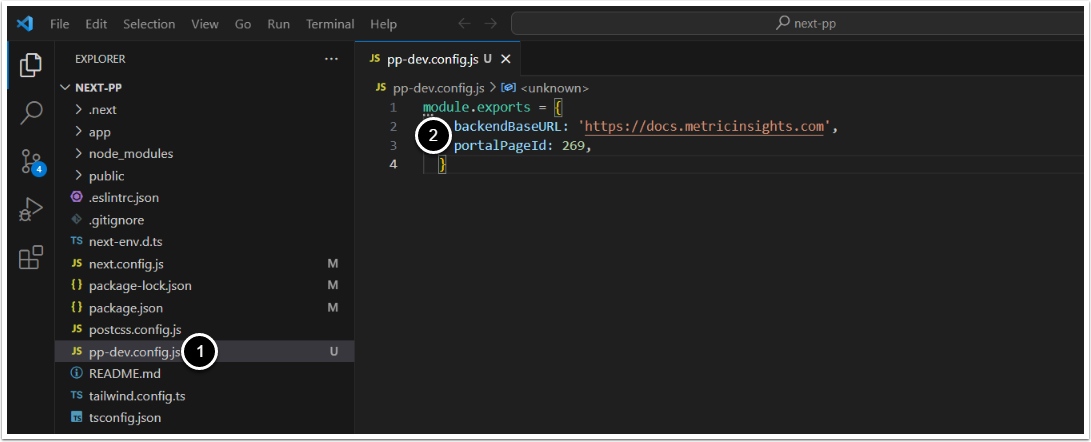
Task: Go back with the left arrow
Action: pos(464,23)
